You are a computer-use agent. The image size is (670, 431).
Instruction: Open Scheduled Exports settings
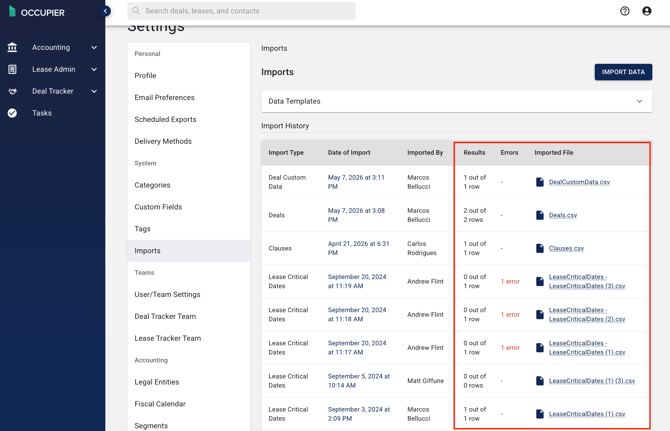165,119
